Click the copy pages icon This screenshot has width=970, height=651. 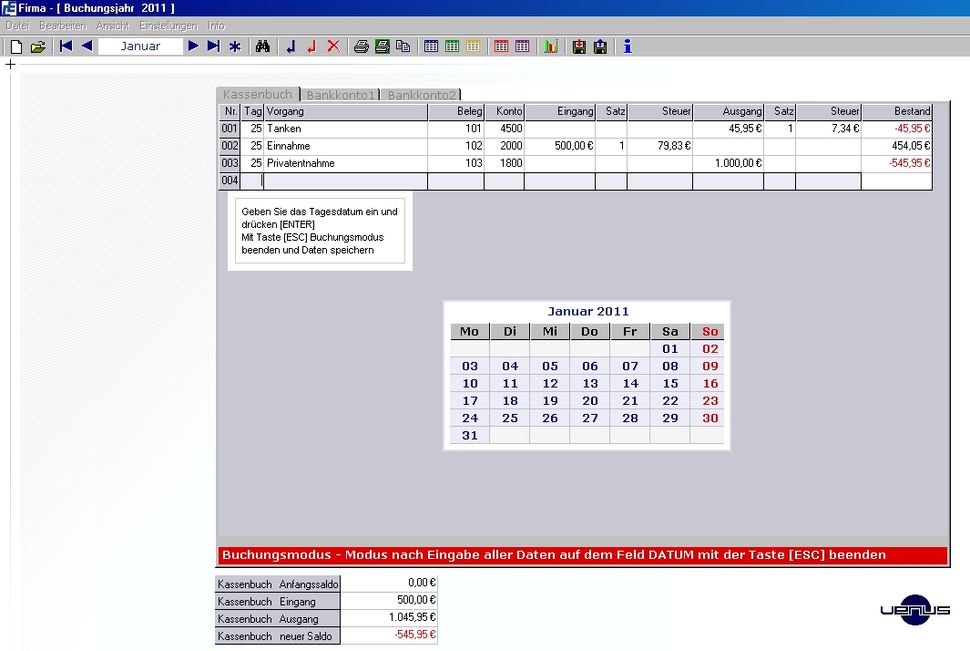(x=403, y=46)
